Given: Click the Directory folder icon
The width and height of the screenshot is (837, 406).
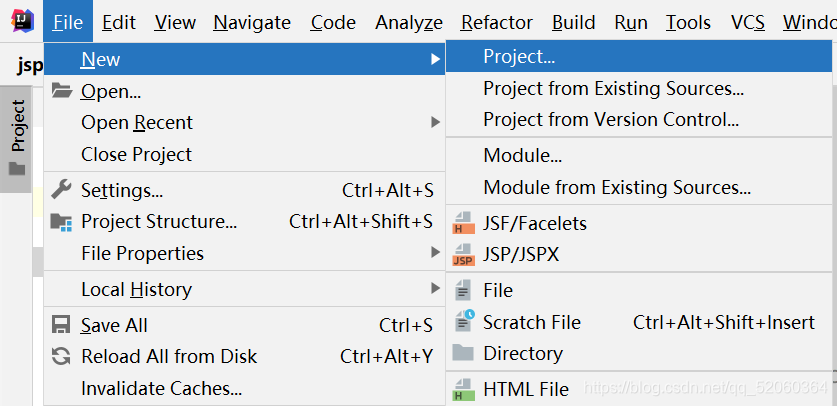Looking at the screenshot, I should point(463,353).
